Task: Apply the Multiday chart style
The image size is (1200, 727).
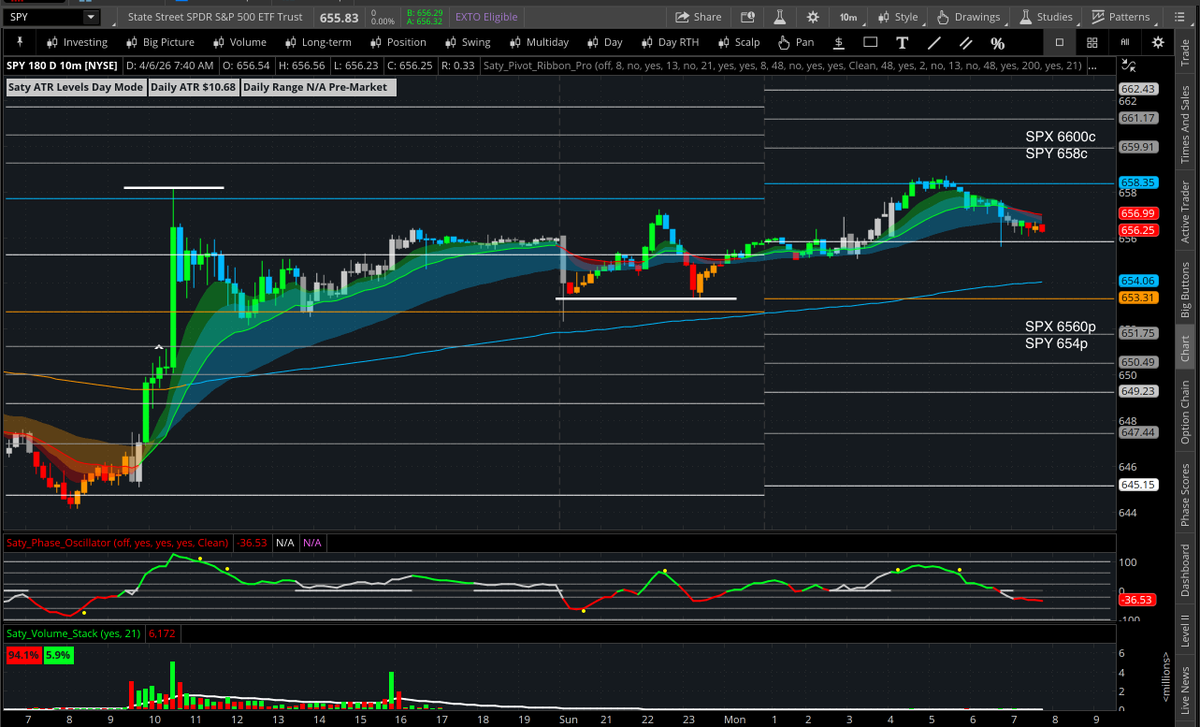Action: 537,42
